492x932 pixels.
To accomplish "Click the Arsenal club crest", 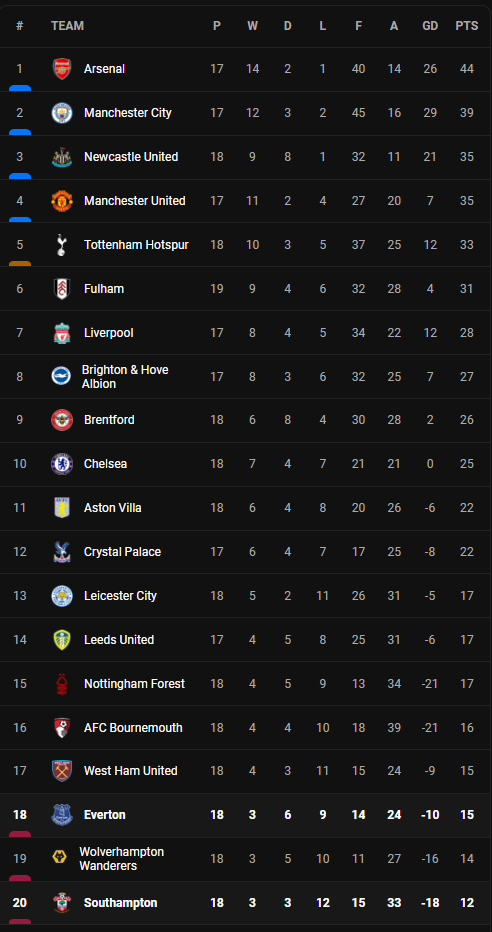I will pyautogui.click(x=62, y=69).
